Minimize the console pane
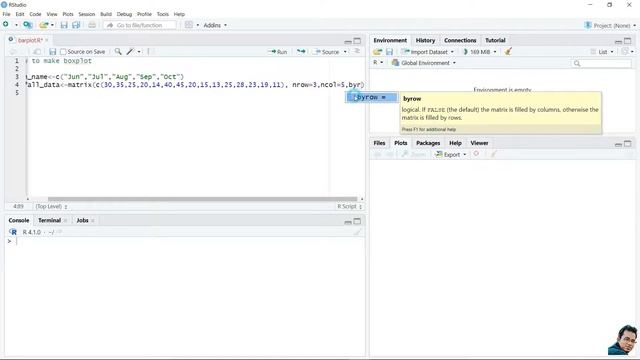Screen dimensions: 640x360 [348, 222]
